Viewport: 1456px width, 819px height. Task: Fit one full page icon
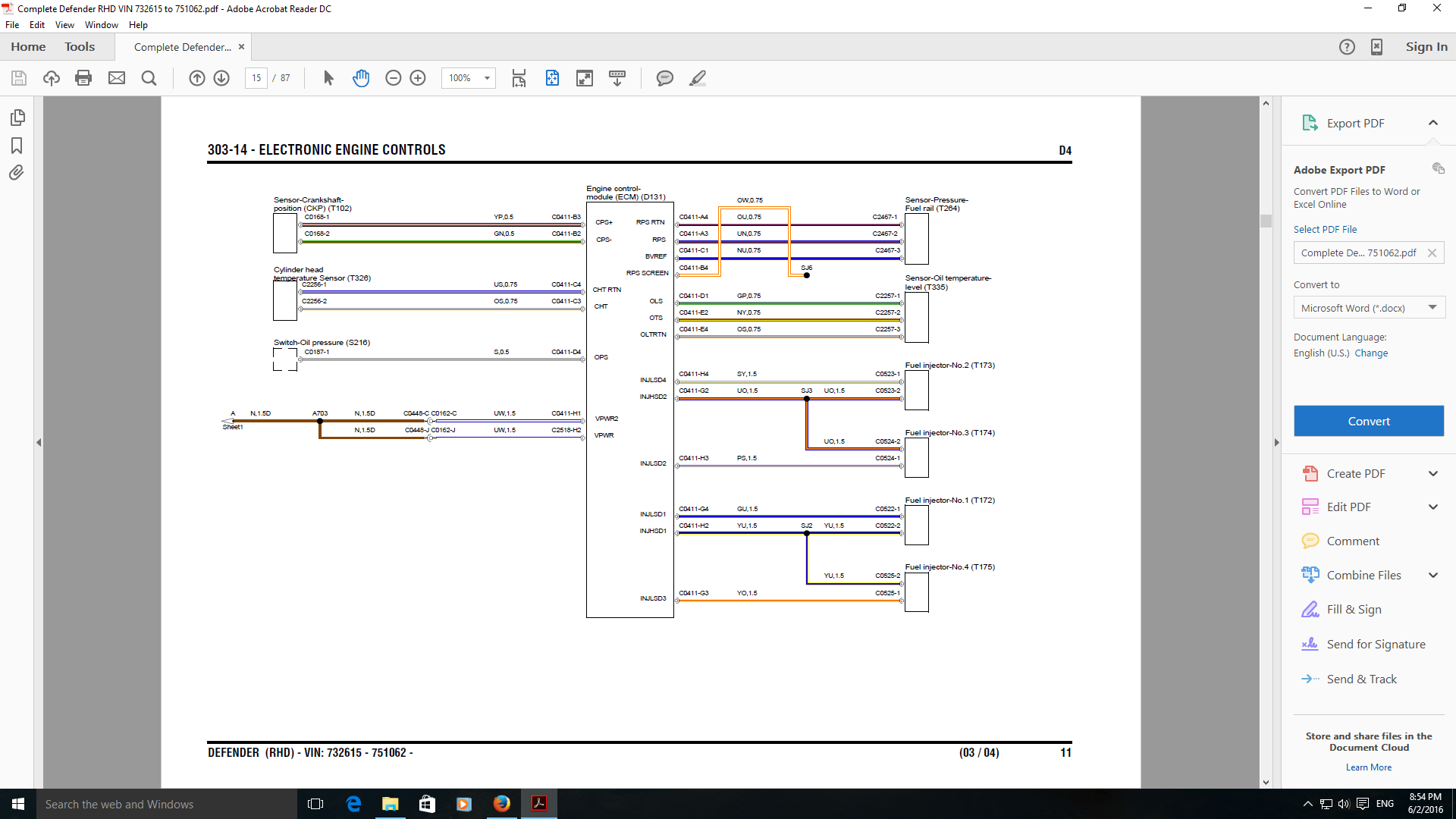tap(552, 78)
